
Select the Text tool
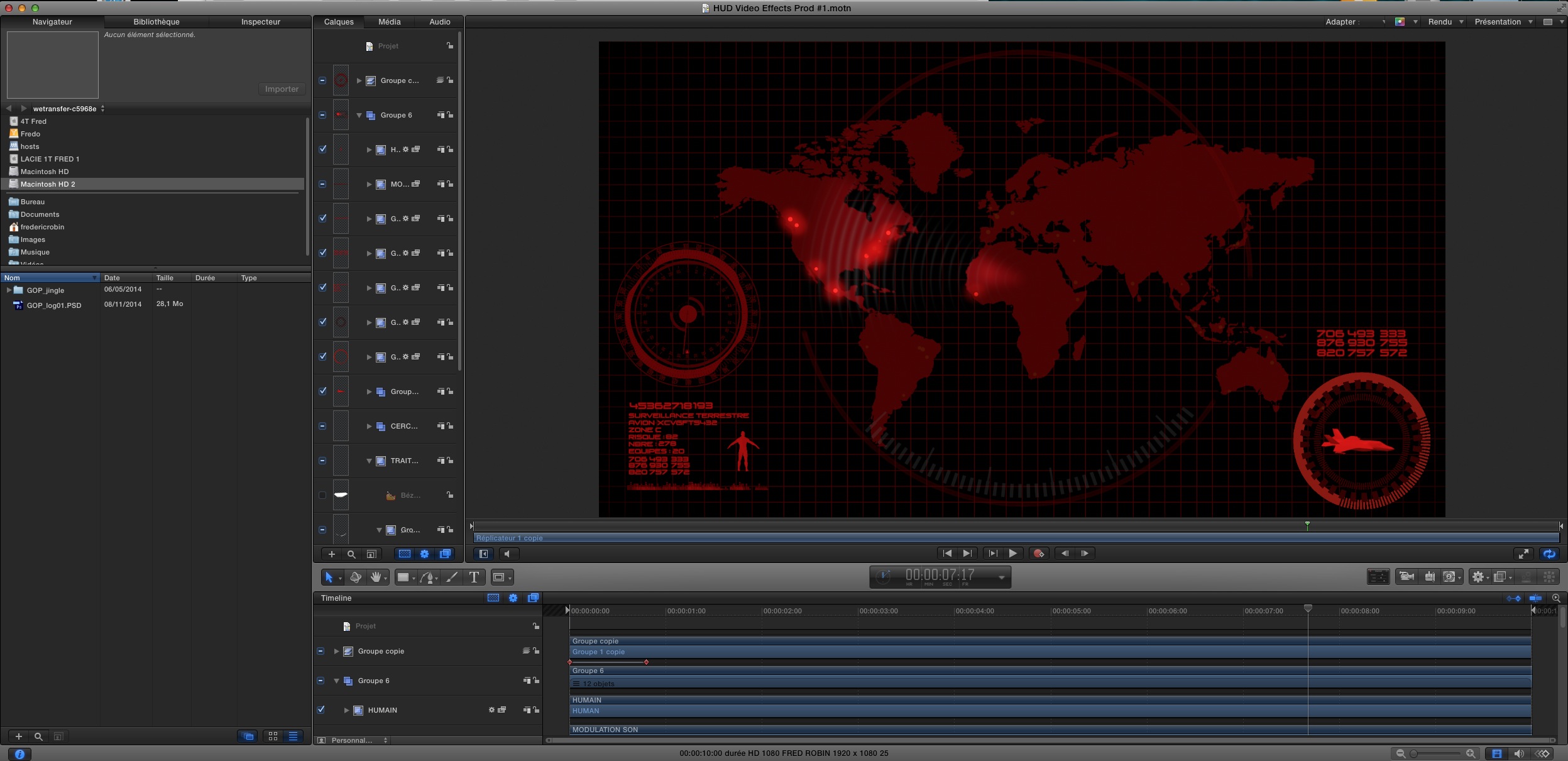(x=474, y=577)
